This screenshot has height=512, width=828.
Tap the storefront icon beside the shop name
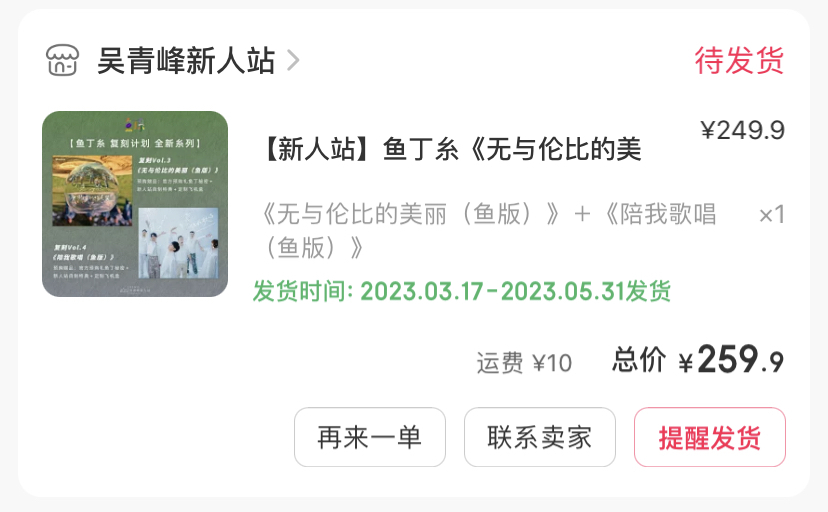coord(62,60)
